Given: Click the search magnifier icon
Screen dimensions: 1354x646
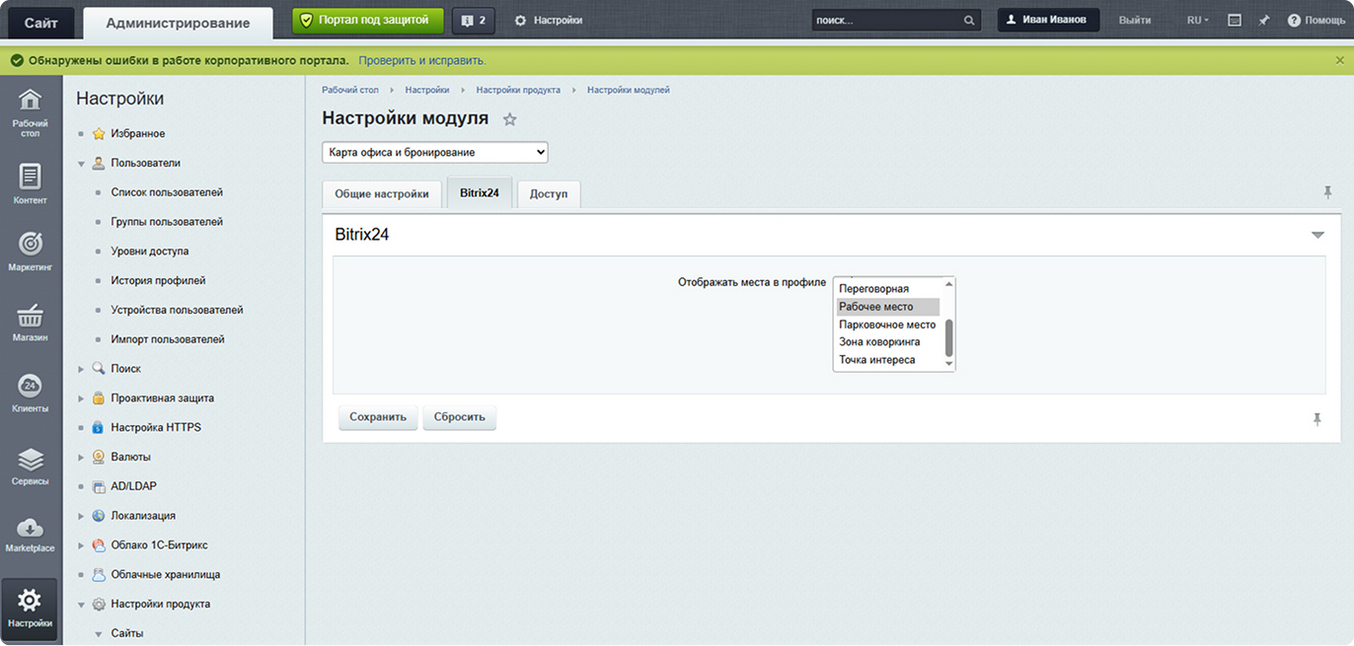Looking at the screenshot, I should [x=969, y=20].
